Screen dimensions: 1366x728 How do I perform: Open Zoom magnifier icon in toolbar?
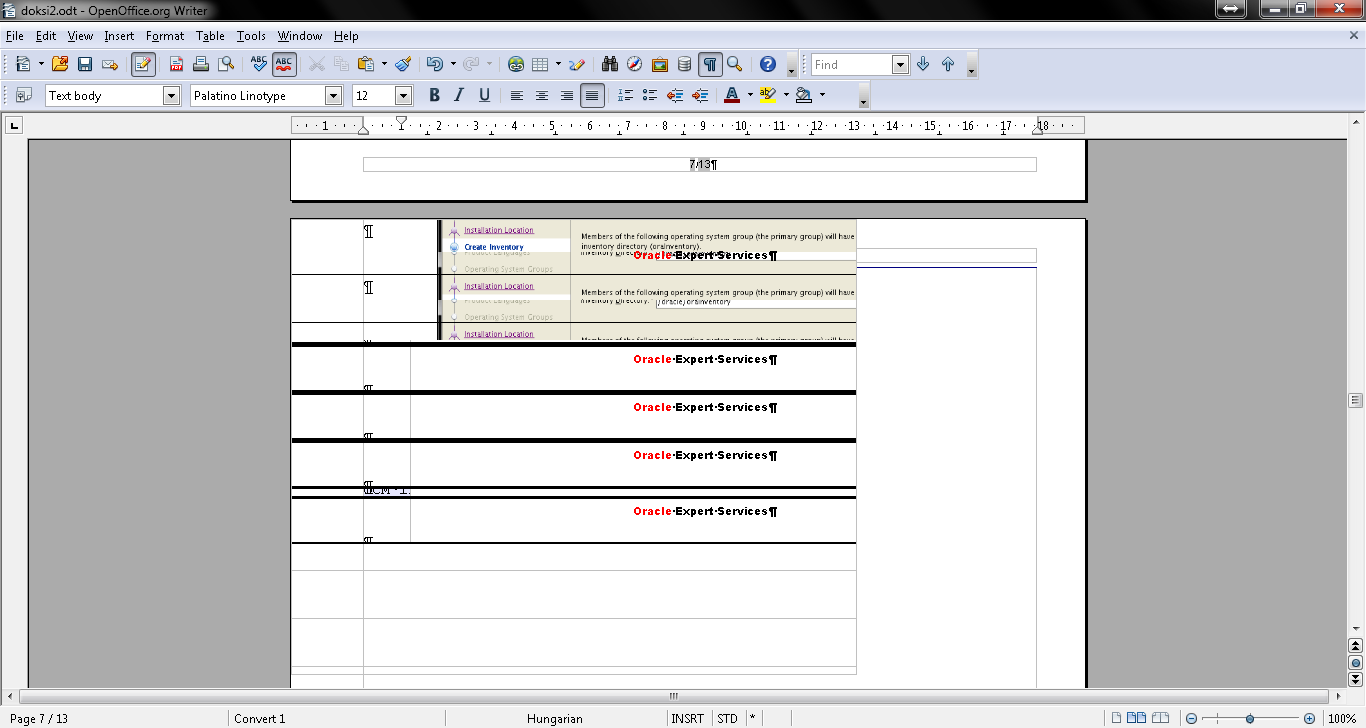(735, 64)
